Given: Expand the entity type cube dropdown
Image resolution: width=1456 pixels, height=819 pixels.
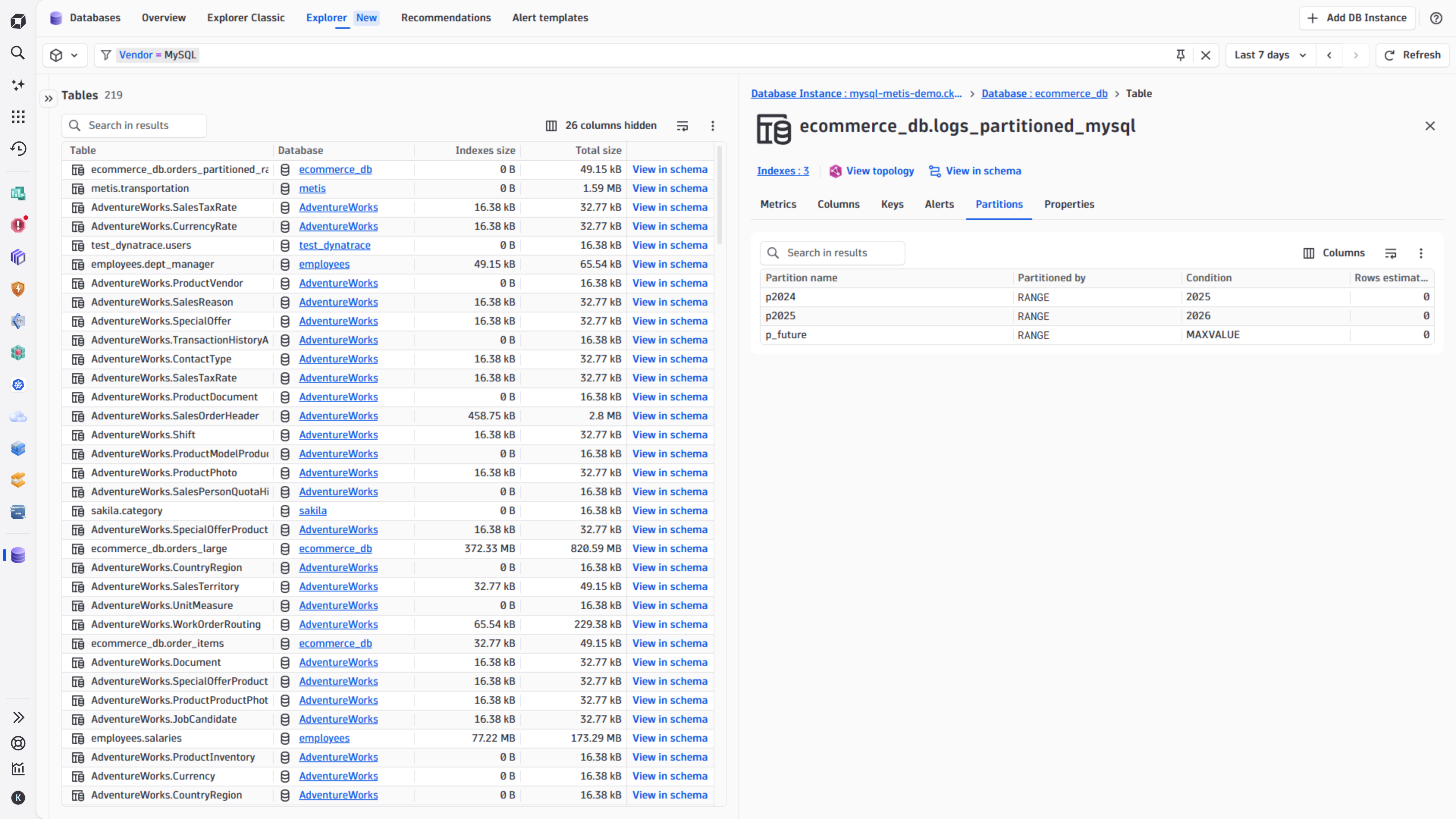Looking at the screenshot, I should (x=64, y=55).
